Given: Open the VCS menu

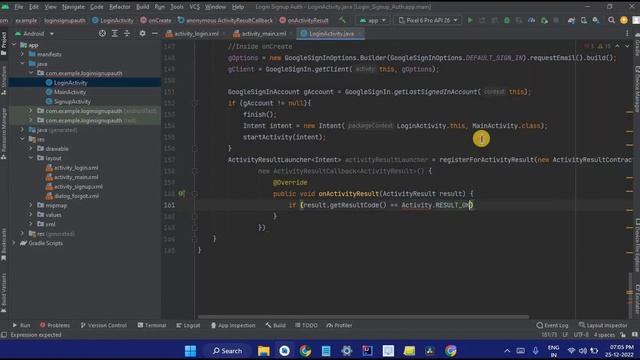Looking at the screenshot, I should (195, 7).
